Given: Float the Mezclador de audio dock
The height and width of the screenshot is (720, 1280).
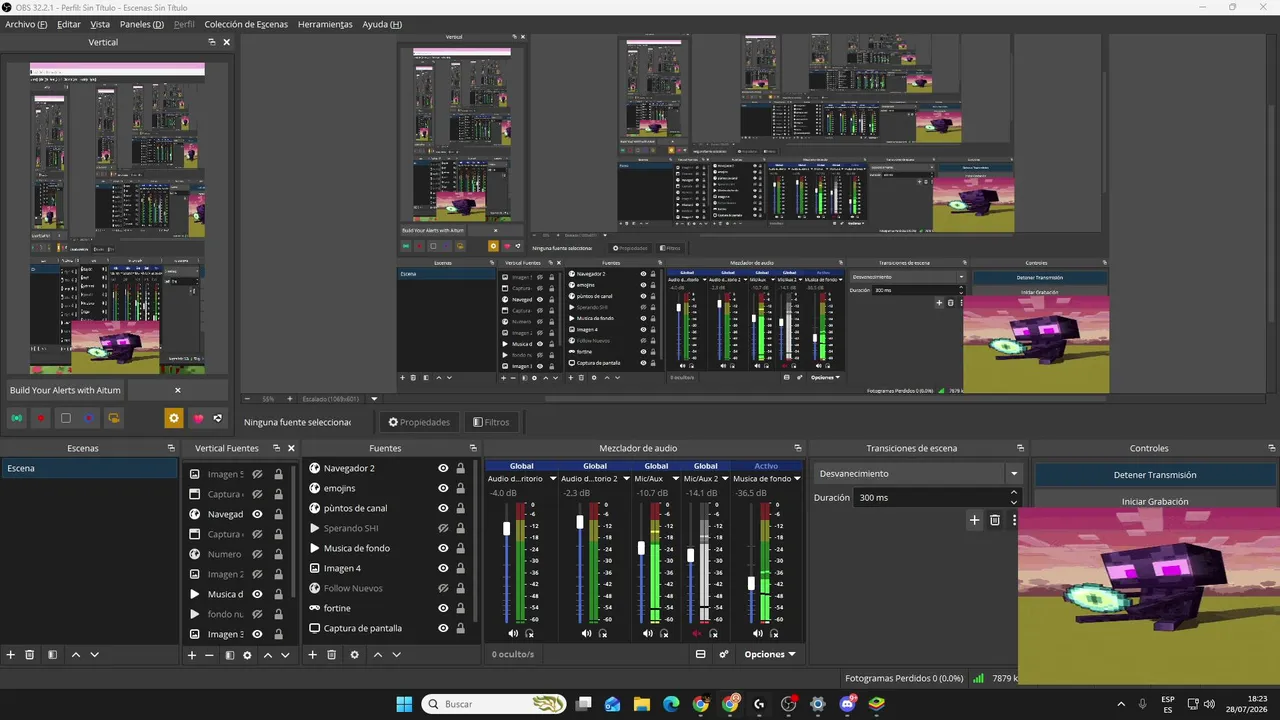Looking at the screenshot, I should tap(798, 448).
